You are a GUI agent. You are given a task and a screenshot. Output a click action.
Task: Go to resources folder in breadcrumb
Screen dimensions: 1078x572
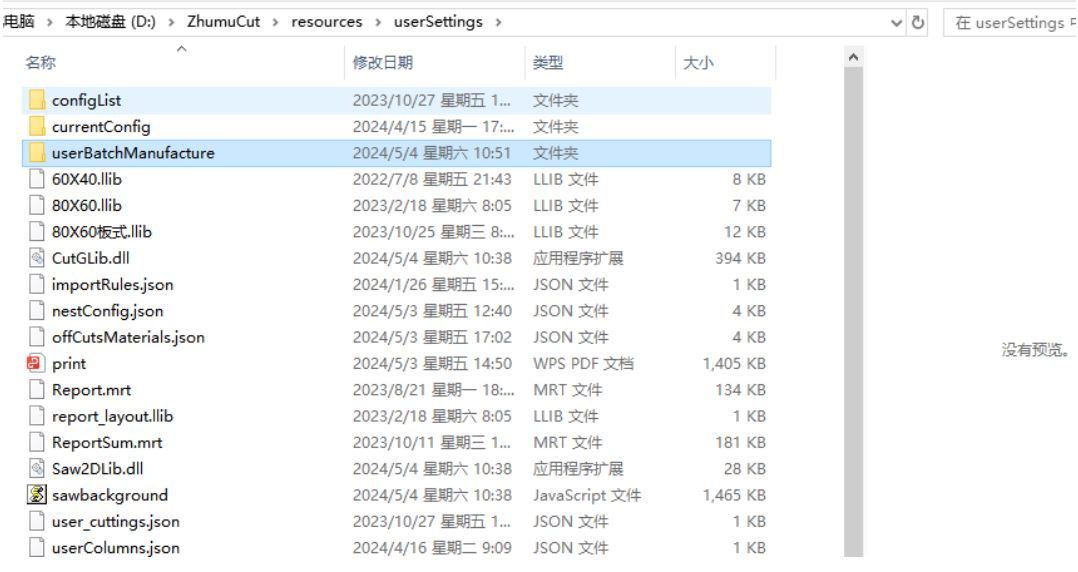[x=327, y=22]
